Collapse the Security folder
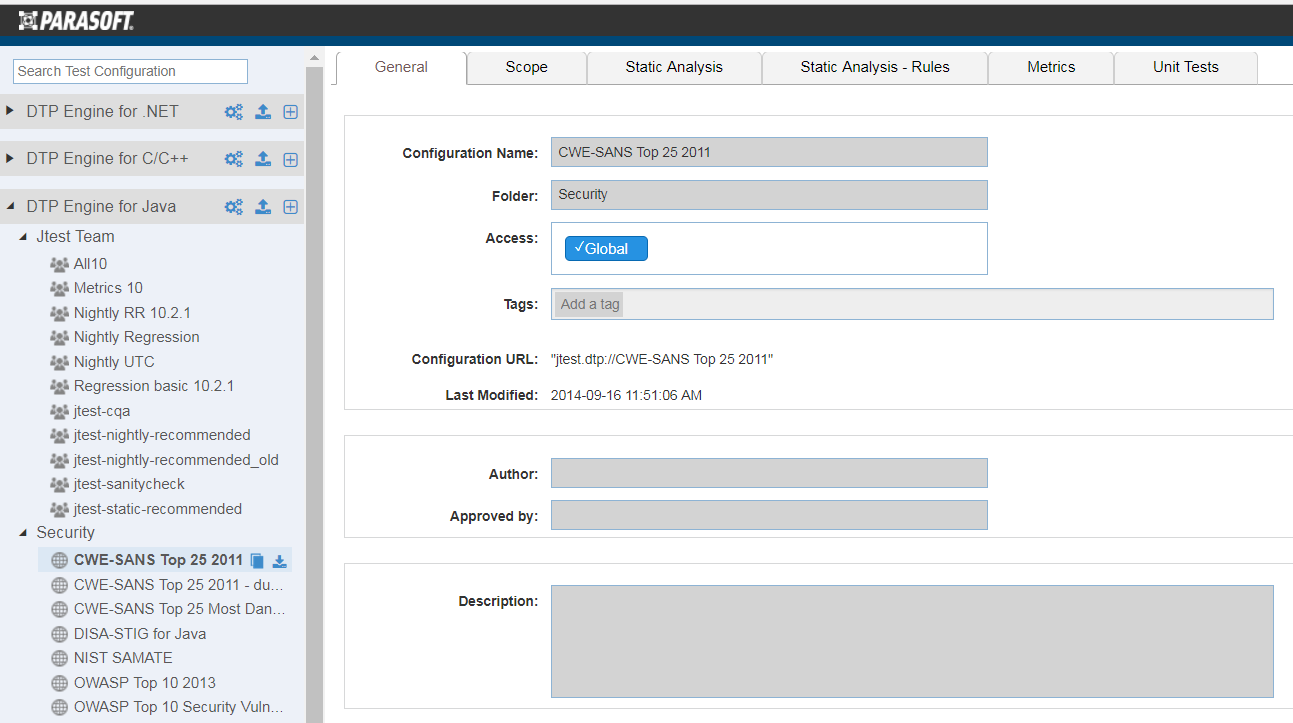This screenshot has width=1293, height=723. [x=24, y=533]
